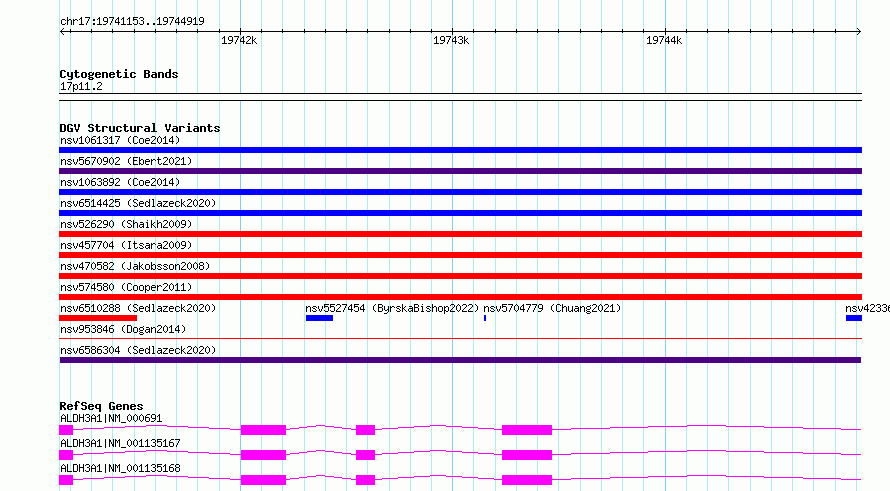Open variant label nsv5670902 (Ebert2021)

(x=126, y=161)
